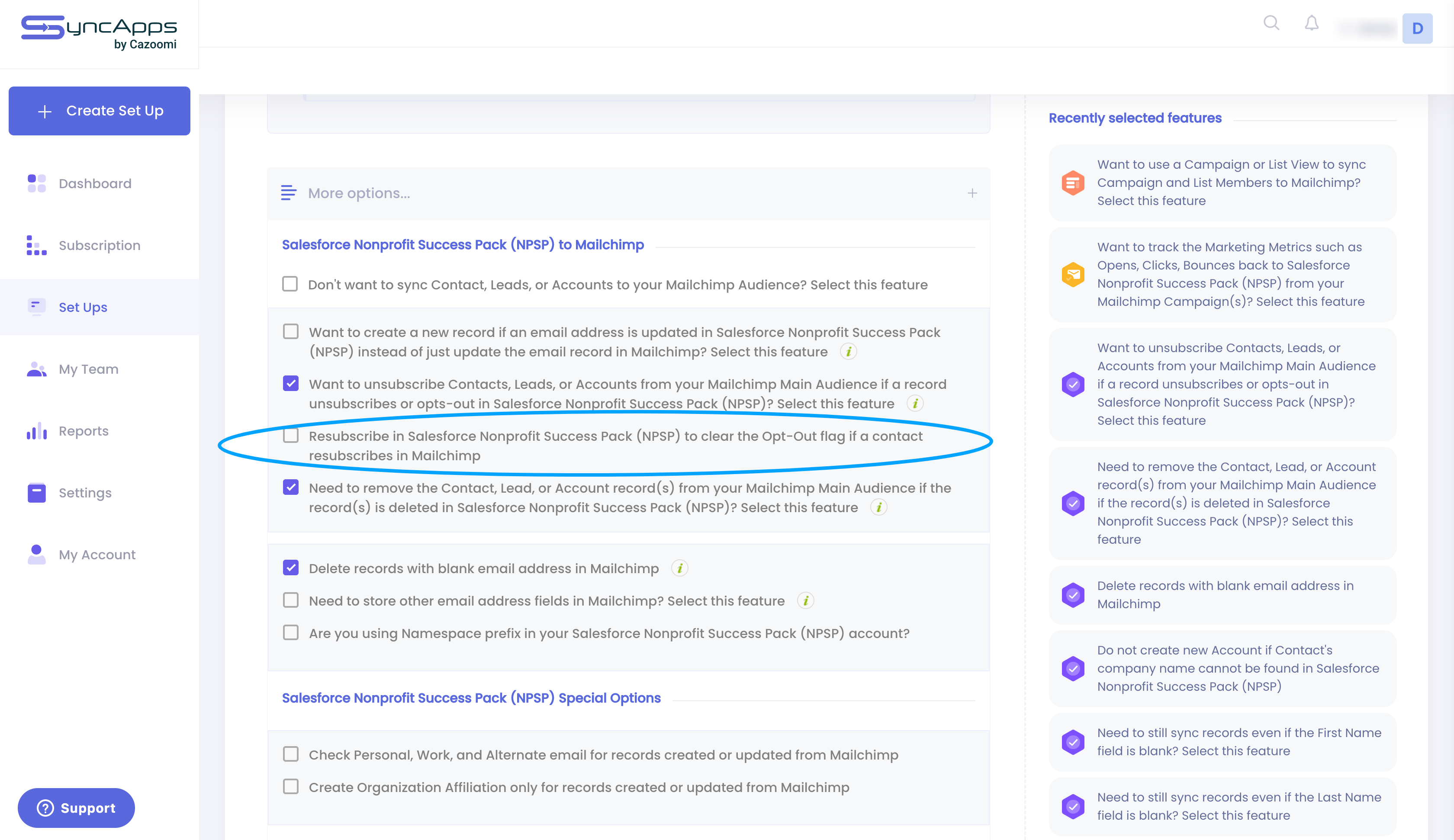The image size is (1454, 840).
Task: Click the Resubscribe in Salesforce NPSP option text
Action: 616,446
